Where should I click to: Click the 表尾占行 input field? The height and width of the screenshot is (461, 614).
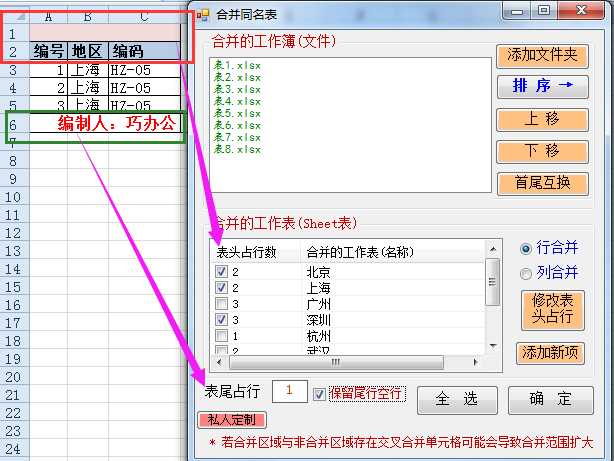point(290,391)
